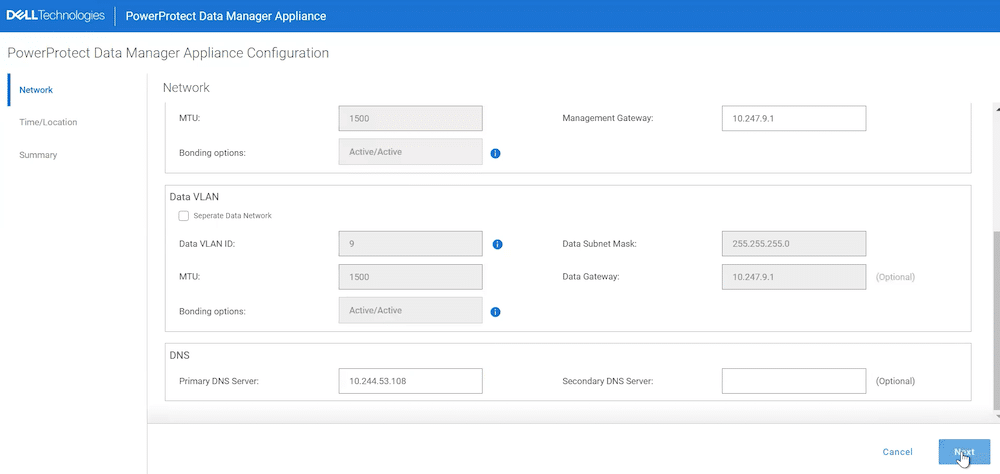Open the management Bonding options Active/Active box
Image resolution: width=1000 pixels, height=474 pixels.
[x=411, y=152]
